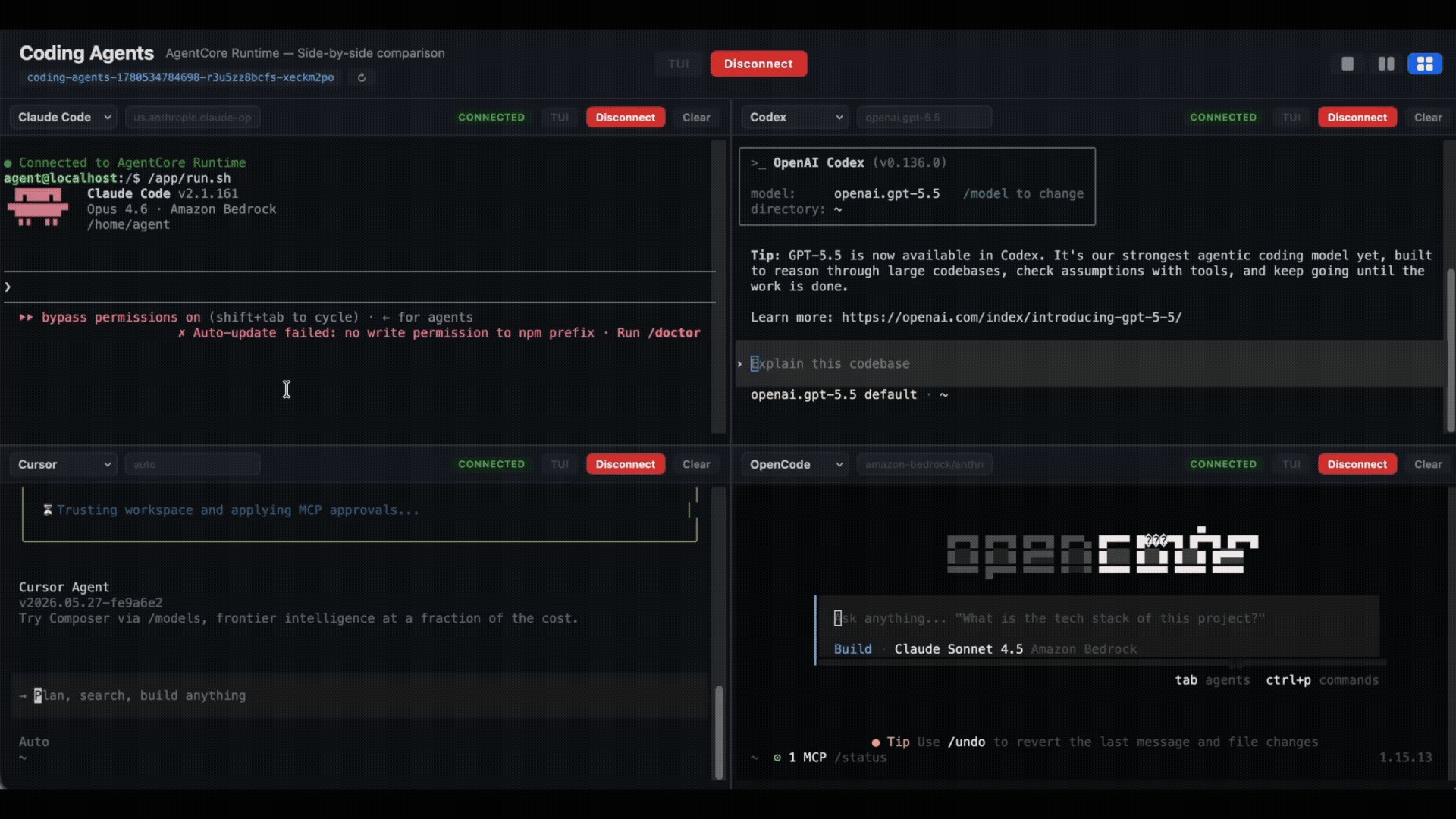The height and width of the screenshot is (819, 1456).
Task: Click the Cursor 'auto' model input field
Action: tap(193, 464)
